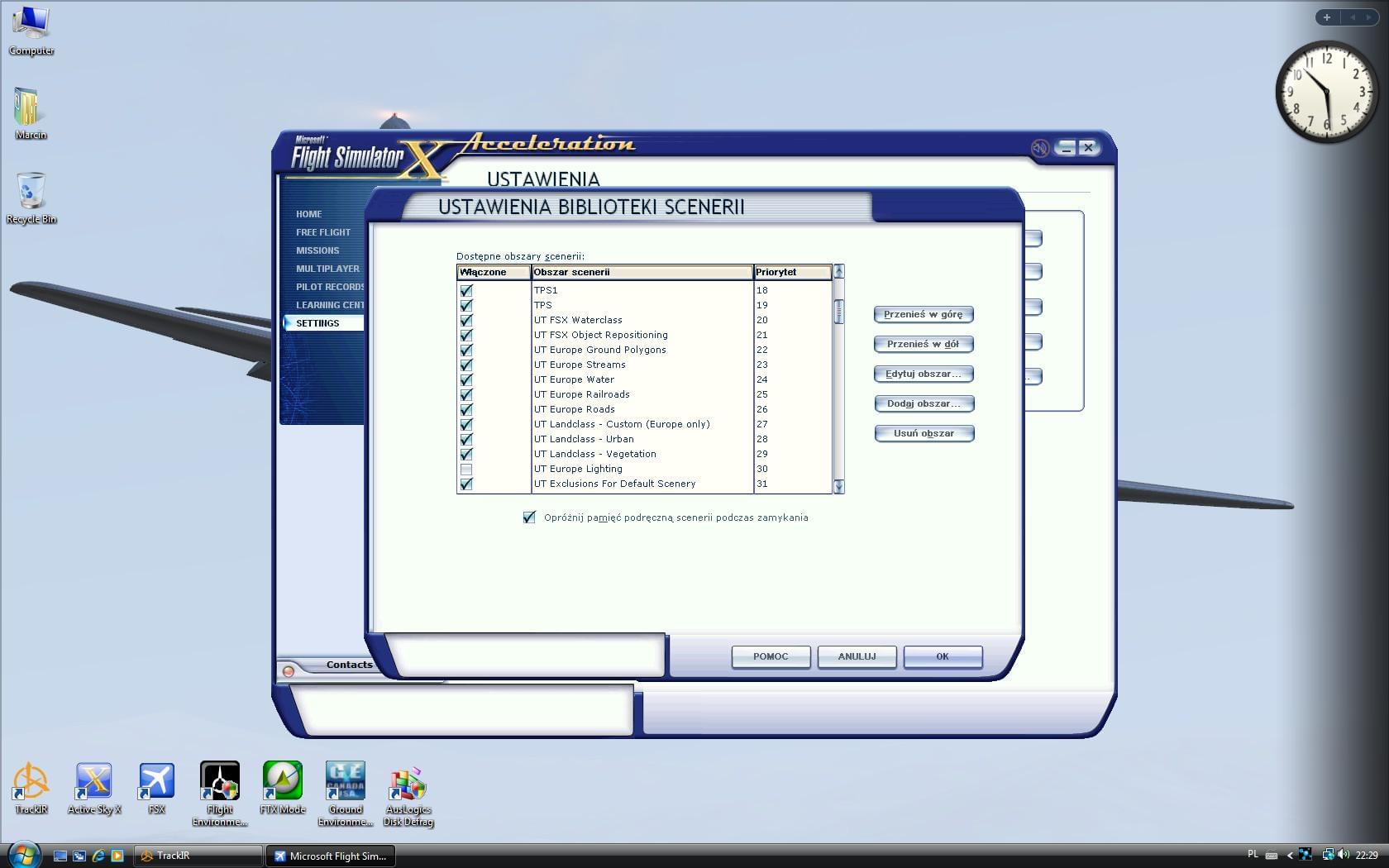Mute sound using the speaker icon
This screenshot has height=868, width=1389.
point(1039,148)
